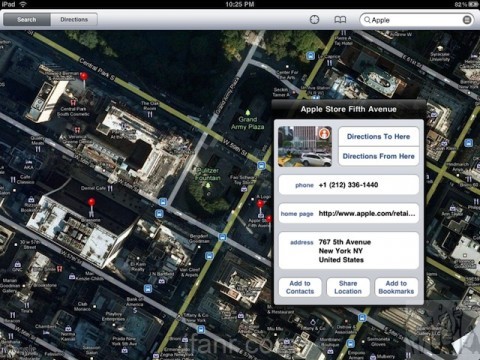Call the store phone number row
480x360 pixels.
click(x=349, y=185)
